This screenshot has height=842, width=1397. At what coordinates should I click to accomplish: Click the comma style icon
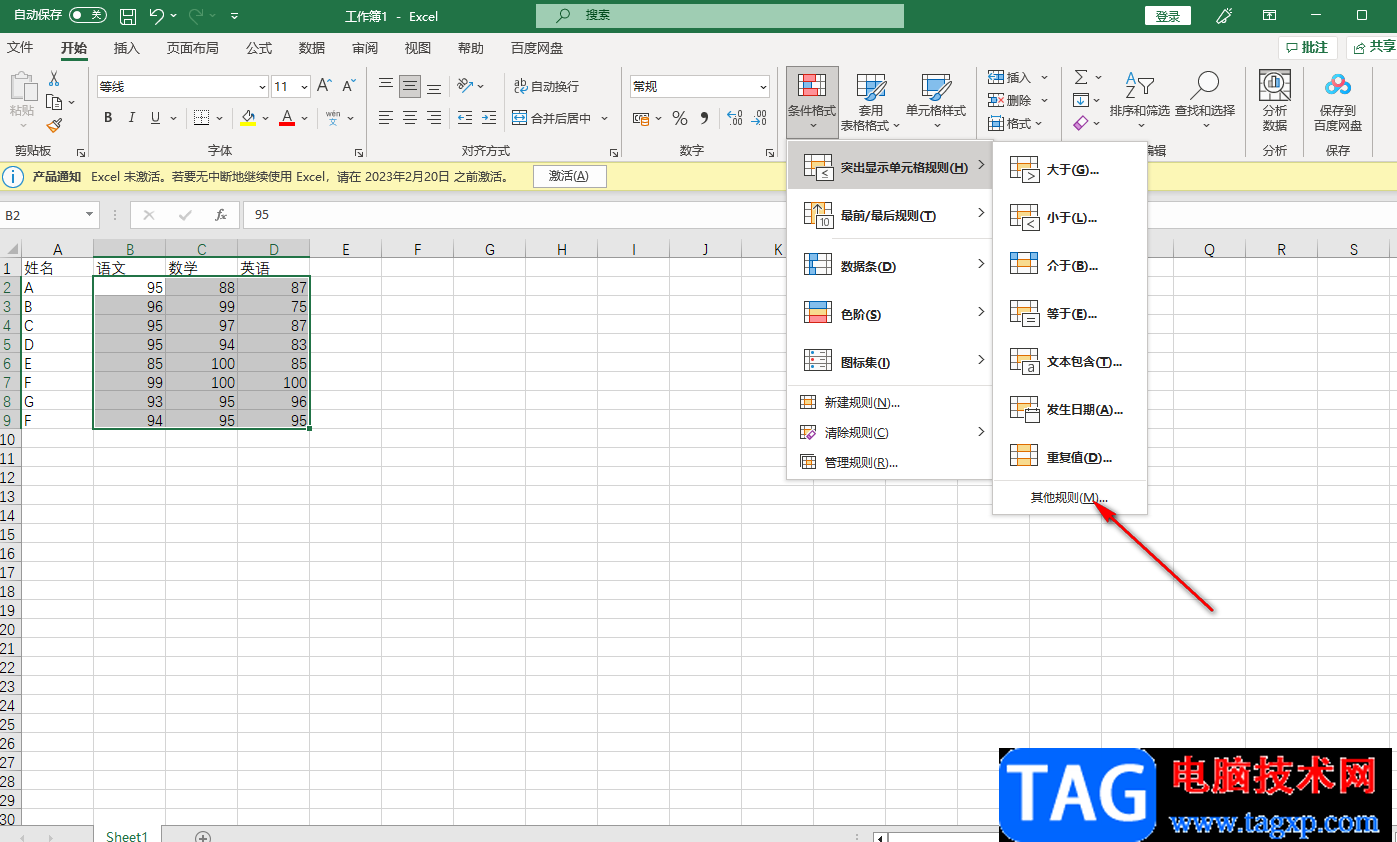click(x=704, y=118)
